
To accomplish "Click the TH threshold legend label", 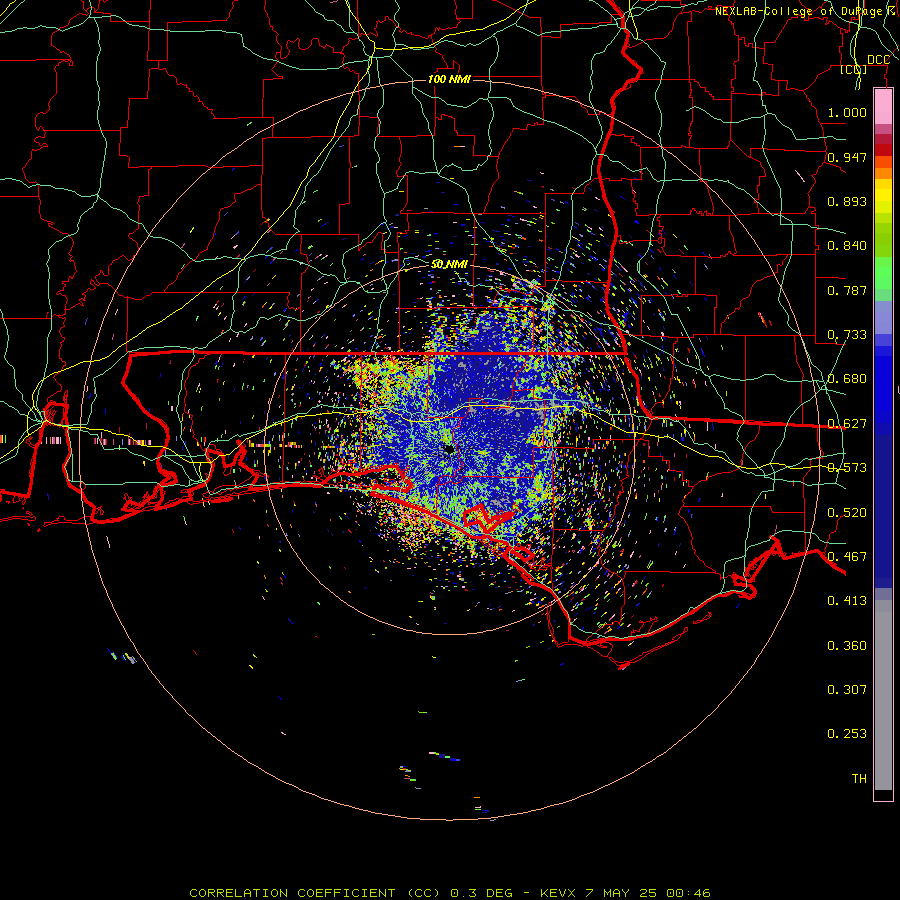I will click(x=859, y=779).
